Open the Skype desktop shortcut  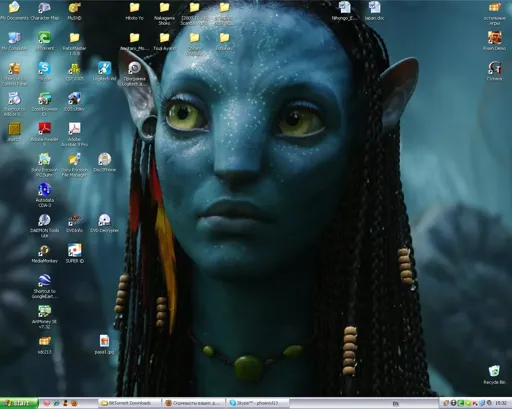(44, 71)
